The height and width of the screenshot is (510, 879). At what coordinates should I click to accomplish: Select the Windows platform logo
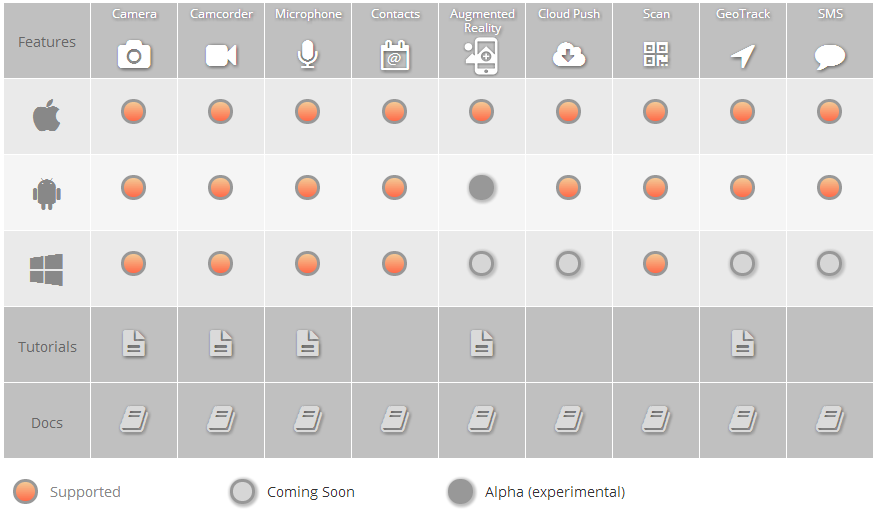tap(47, 269)
